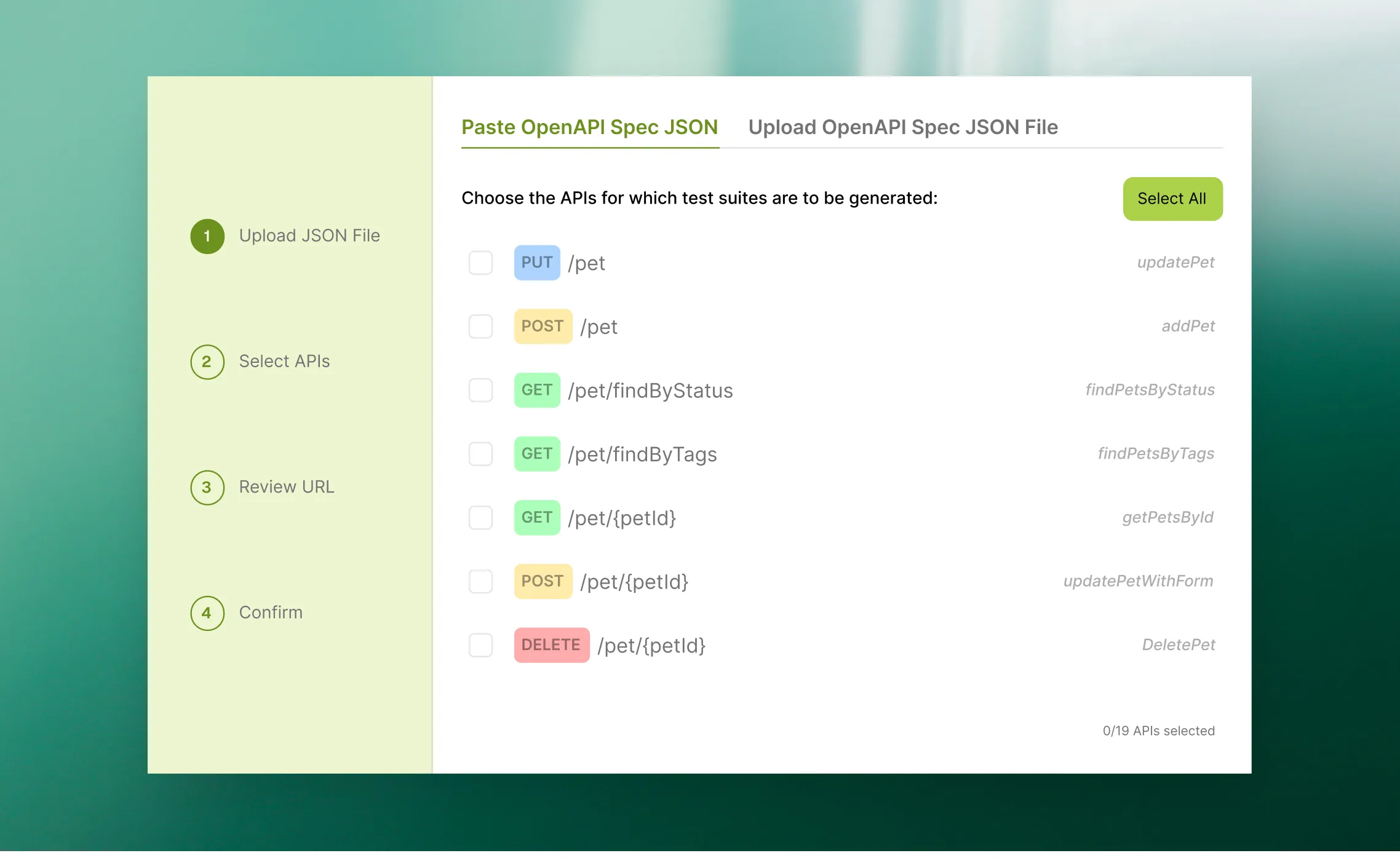The width and height of the screenshot is (1400, 861).
Task: Click GET badge for findByStatus
Action: 536,390
